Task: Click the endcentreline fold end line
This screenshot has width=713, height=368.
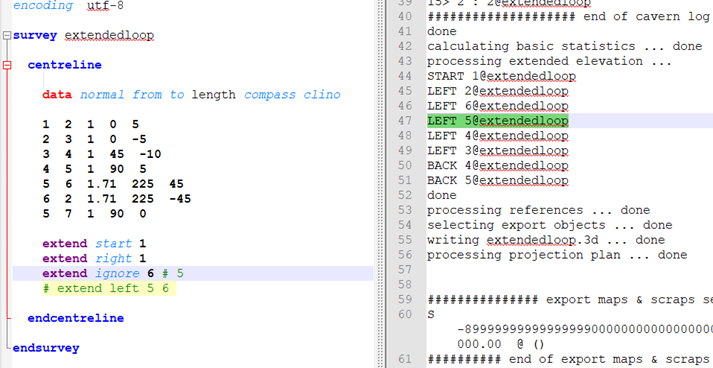Action: point(75,318)
